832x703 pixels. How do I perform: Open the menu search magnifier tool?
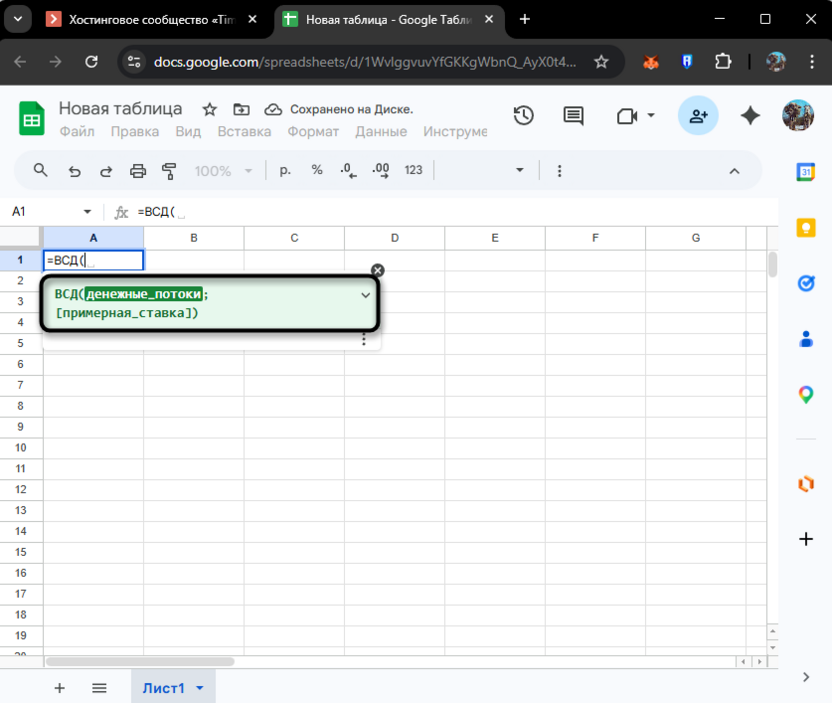[x=40, y=170]
